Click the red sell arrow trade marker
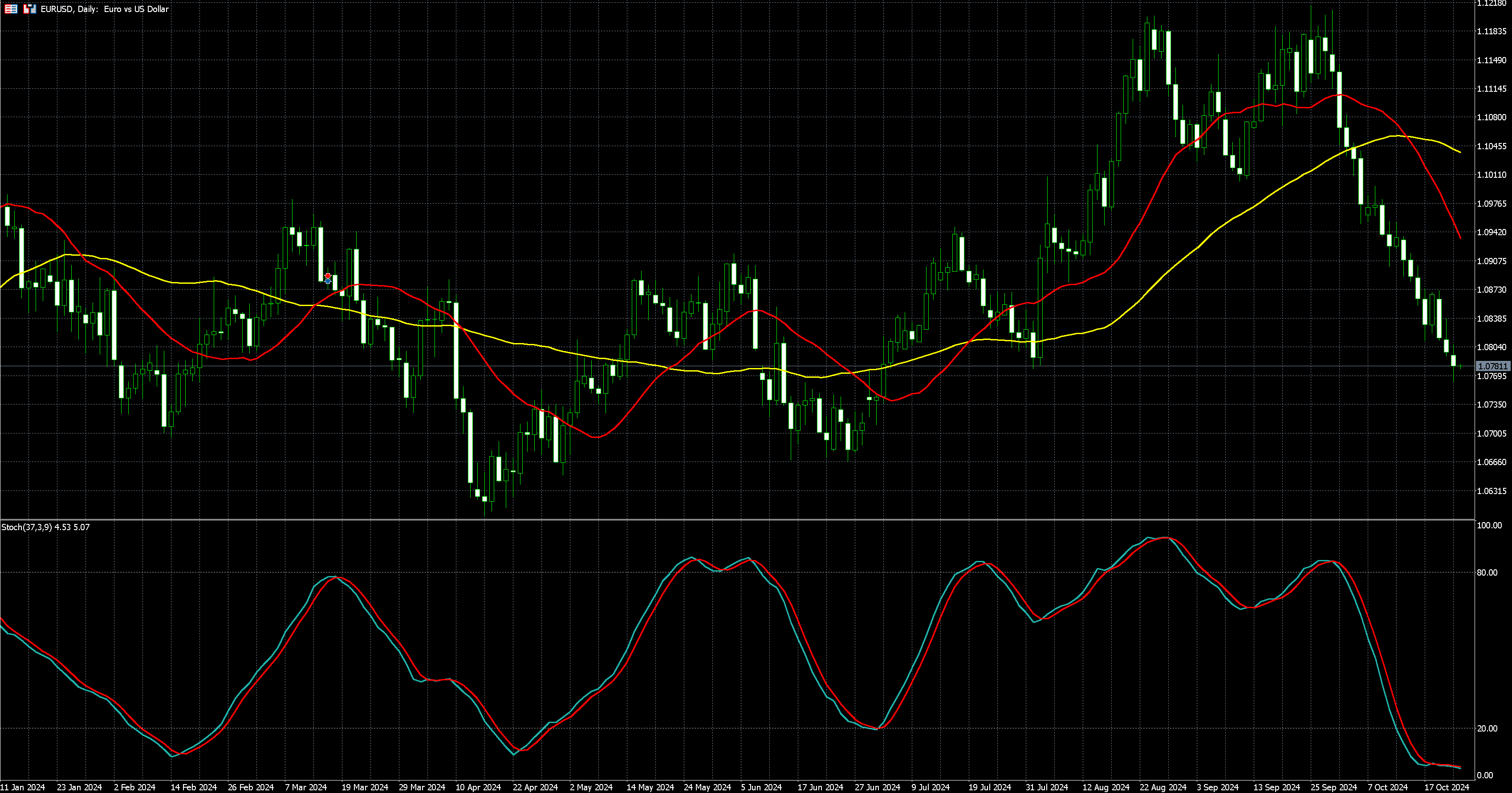Image resolution: width=1512 pixels, height=793 pixels. 328,275
